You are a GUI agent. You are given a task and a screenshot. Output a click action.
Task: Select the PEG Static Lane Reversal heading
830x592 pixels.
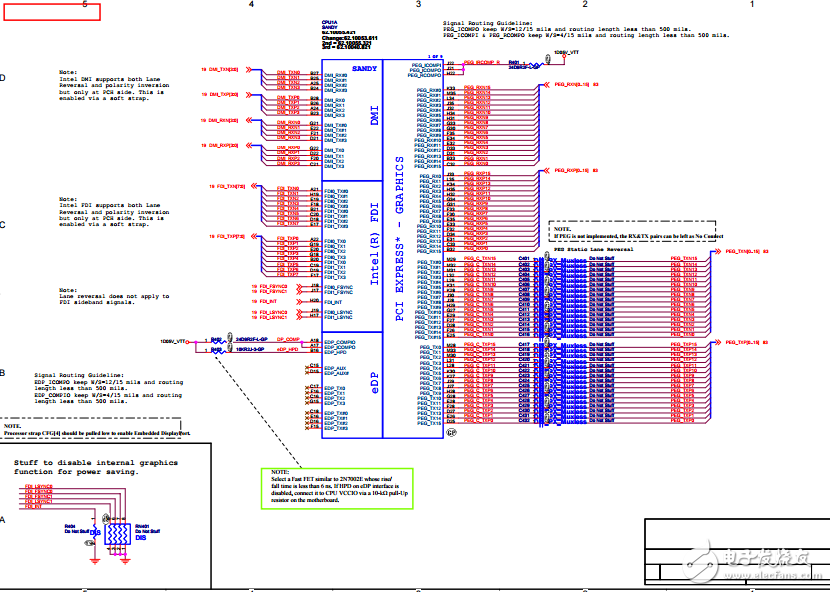tap(594, 248)
